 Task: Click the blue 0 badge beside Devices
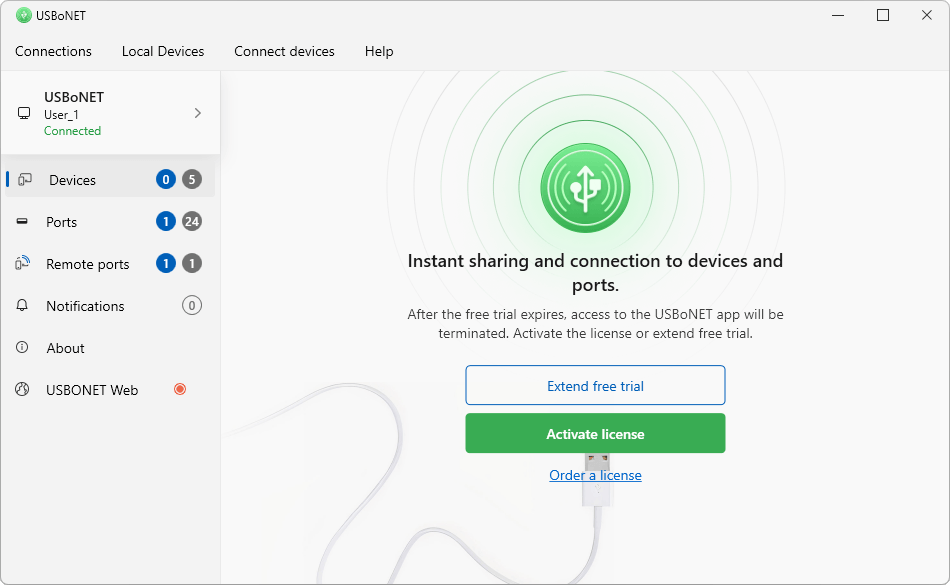[x=166, y=180]
